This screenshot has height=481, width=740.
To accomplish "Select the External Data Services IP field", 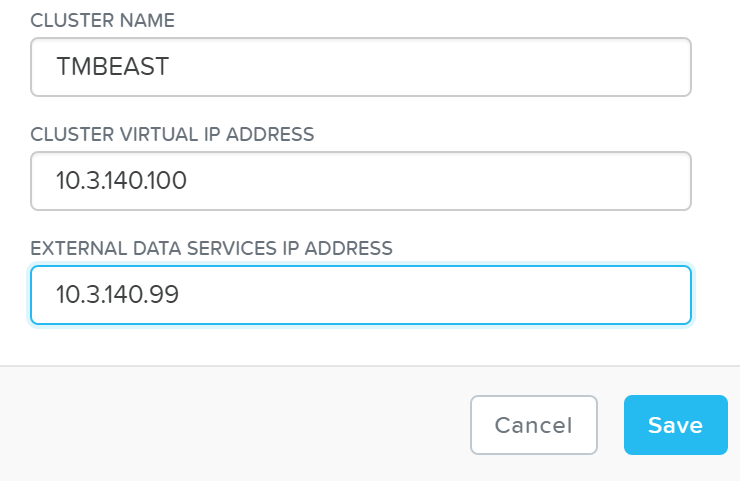I will point(361,295).
